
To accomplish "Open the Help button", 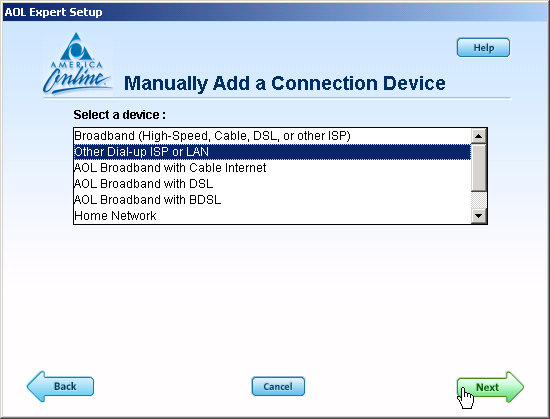I will (x=483, y=47).
